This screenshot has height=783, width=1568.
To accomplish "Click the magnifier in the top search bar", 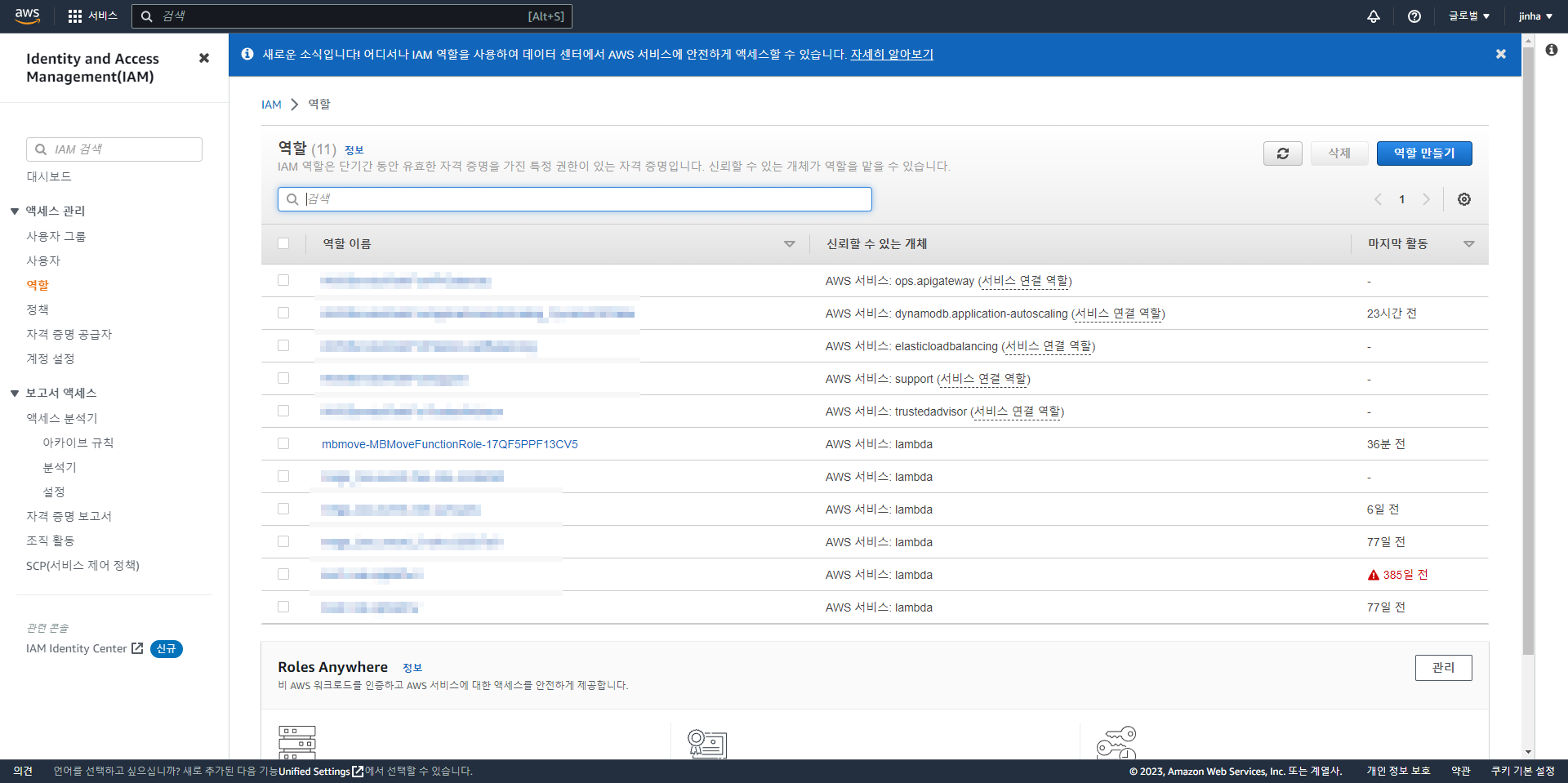I will pyautogui.click(x=147, y=16).
